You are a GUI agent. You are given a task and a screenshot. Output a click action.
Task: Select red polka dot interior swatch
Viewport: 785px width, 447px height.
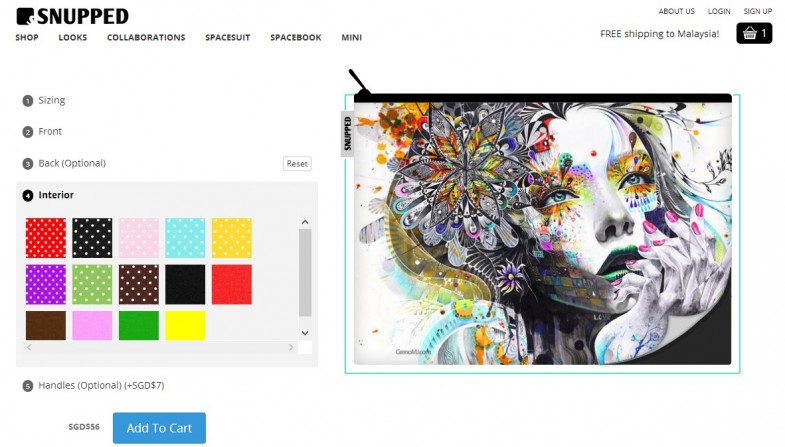coord(46,238)
